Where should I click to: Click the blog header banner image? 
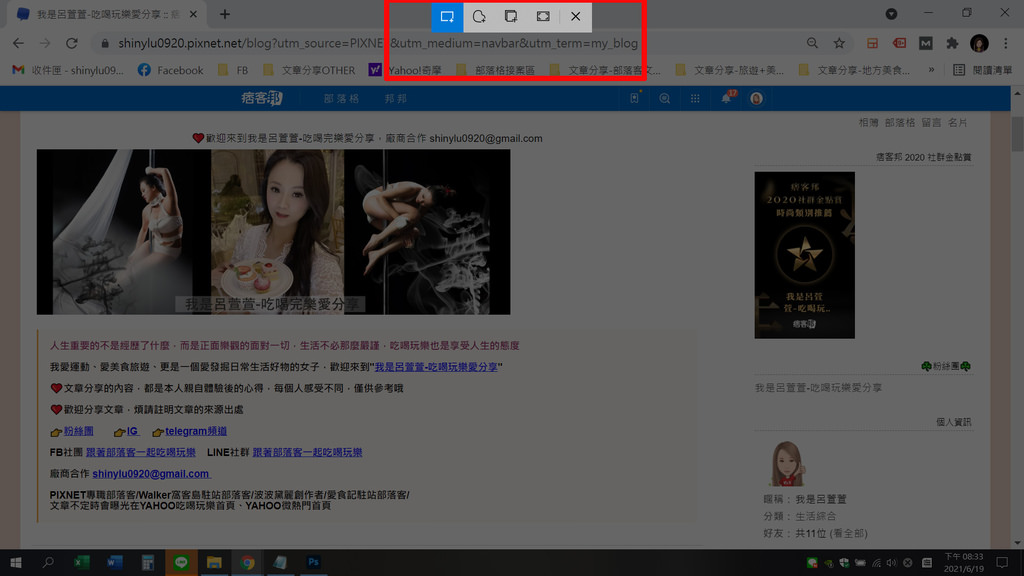(x=273, y=232)
